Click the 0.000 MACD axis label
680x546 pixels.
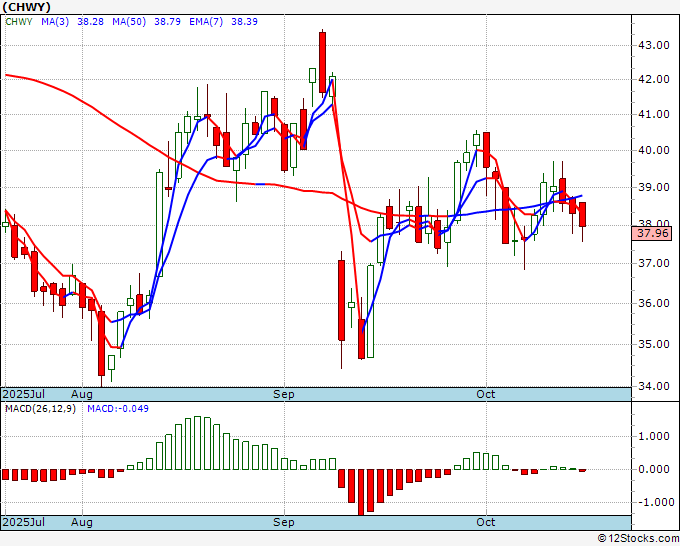click(x=653, y=469)
